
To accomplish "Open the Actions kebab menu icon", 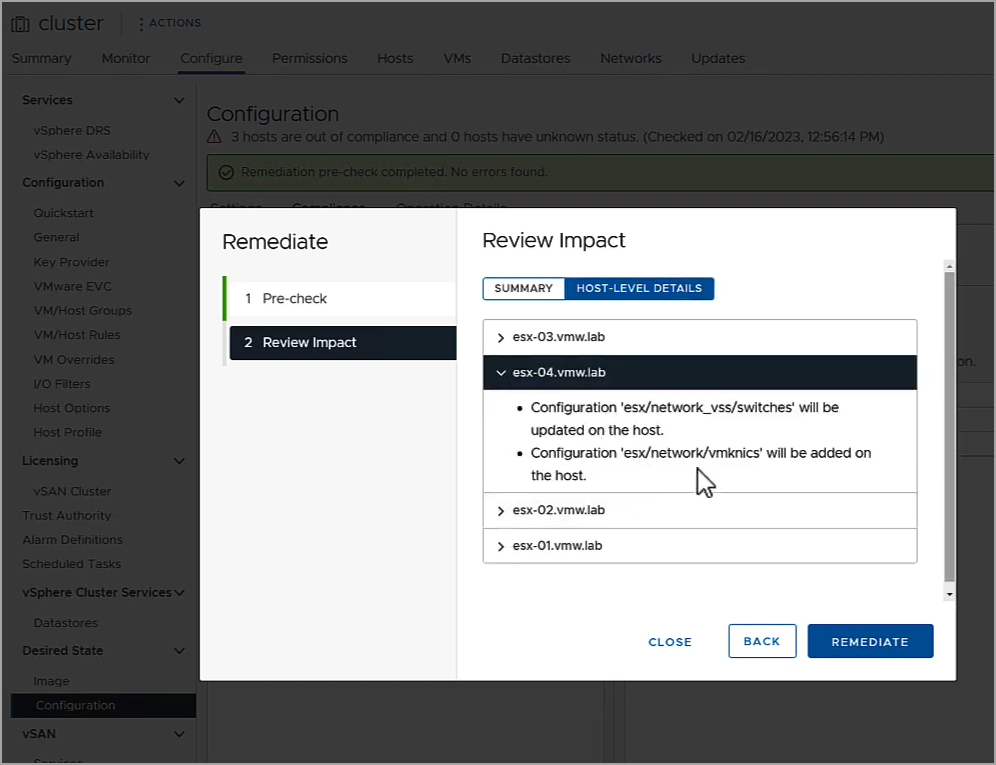I will click(141, 24).
